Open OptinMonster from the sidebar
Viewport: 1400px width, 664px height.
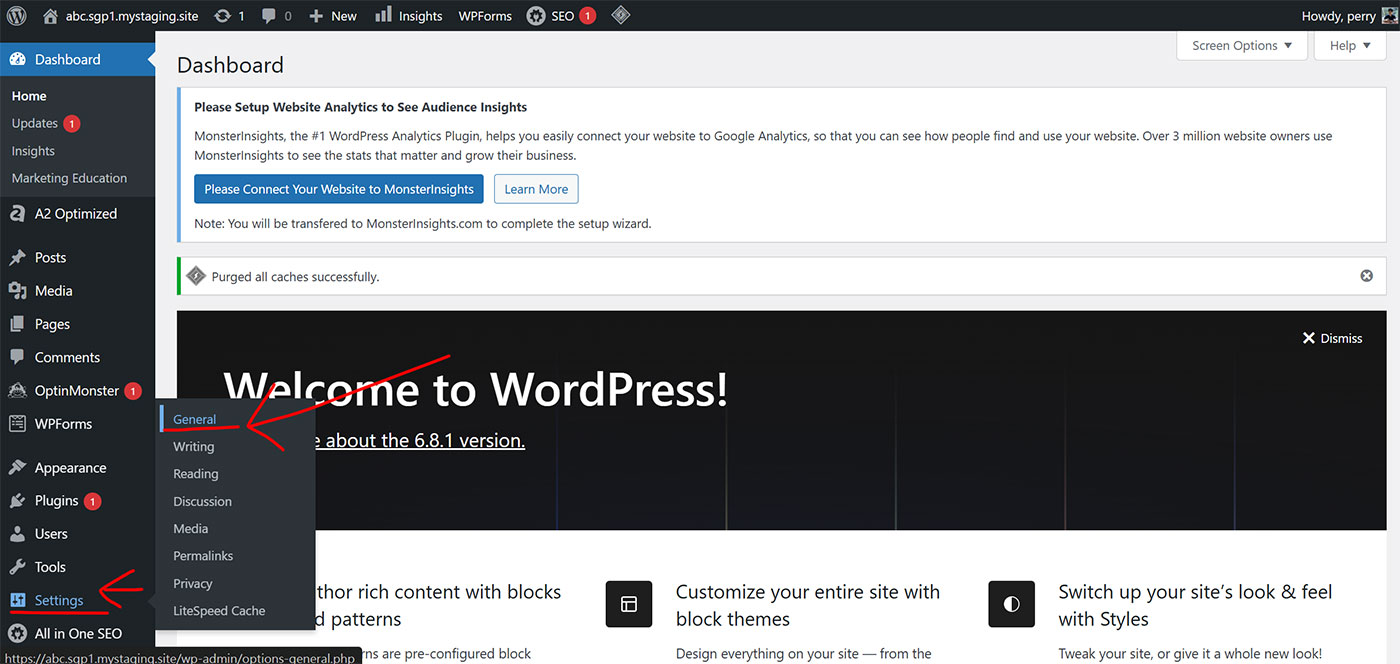point(77,390)
